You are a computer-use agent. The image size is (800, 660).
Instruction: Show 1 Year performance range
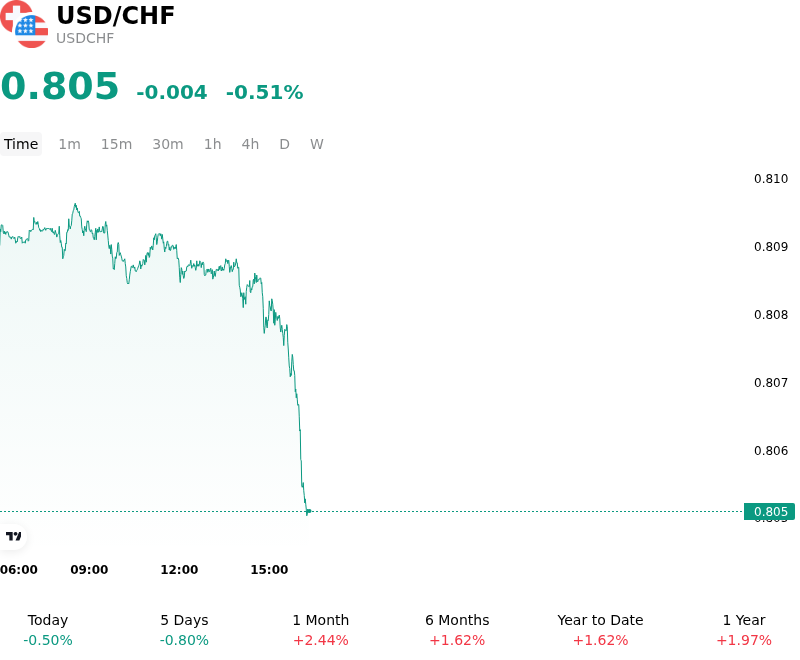(744, 630)
